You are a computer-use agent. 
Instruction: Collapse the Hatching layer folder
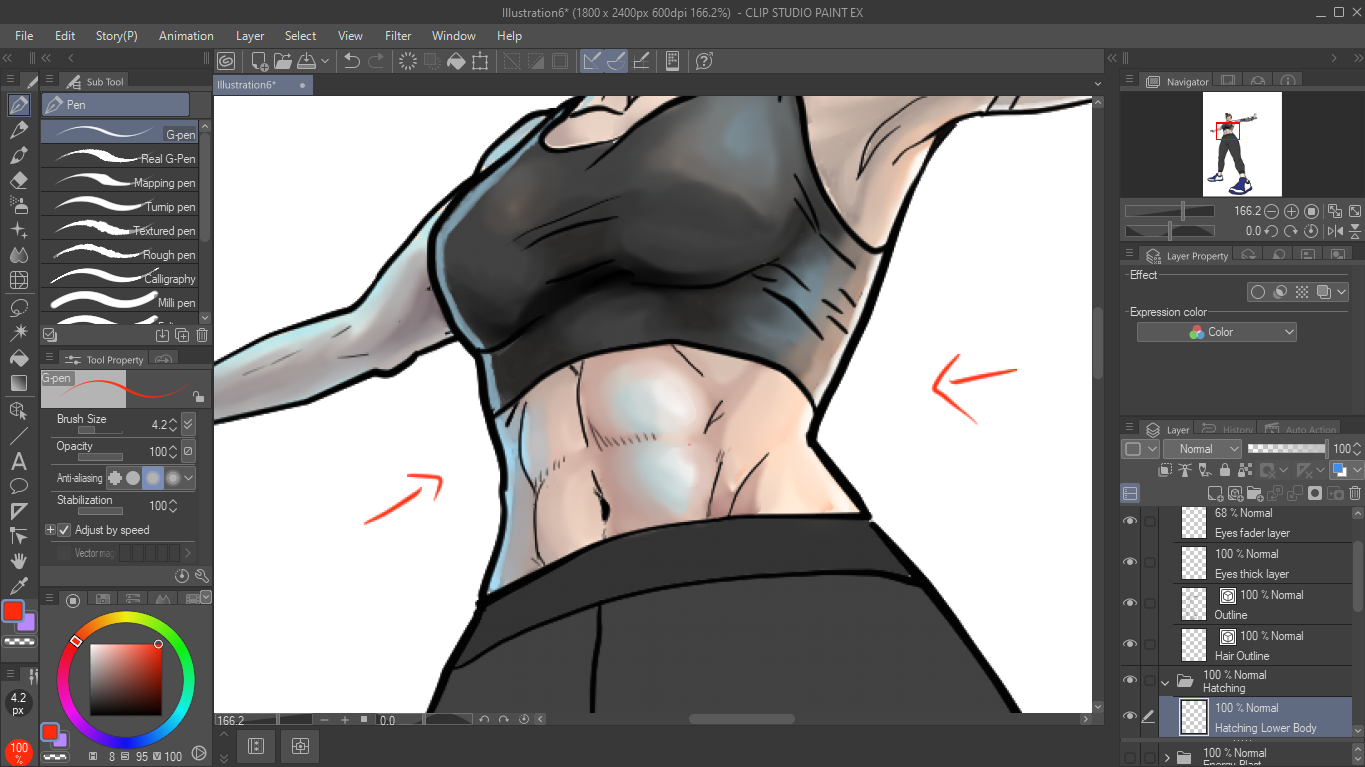tap(1165, 683)
